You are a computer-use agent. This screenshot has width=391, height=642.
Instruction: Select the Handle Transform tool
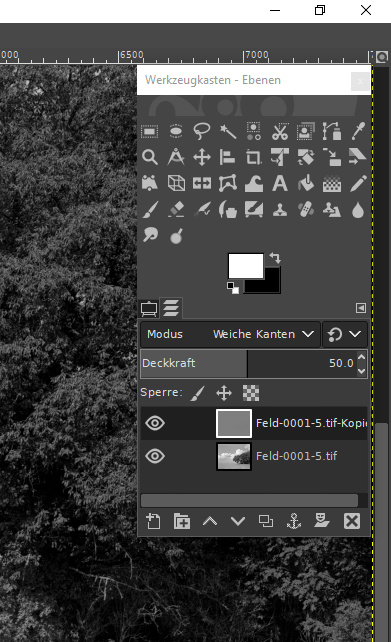click(149, 183)
